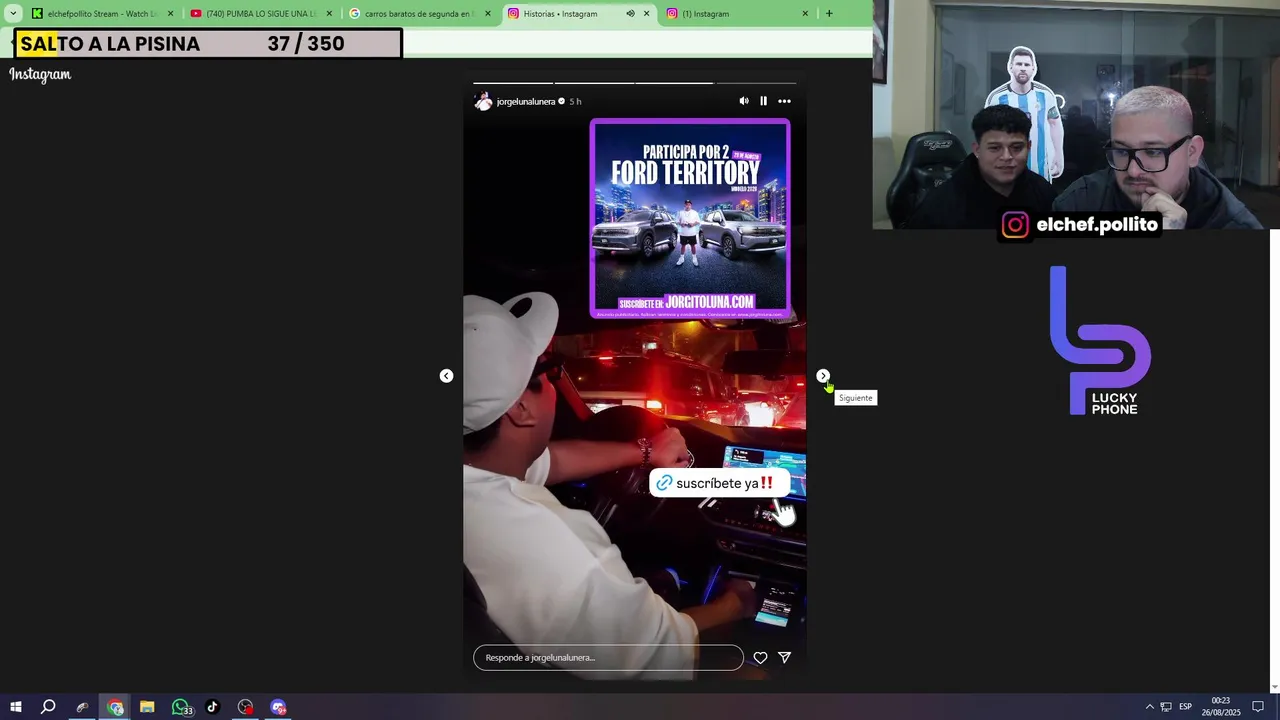Open the Windows notification center icon

1258,707
